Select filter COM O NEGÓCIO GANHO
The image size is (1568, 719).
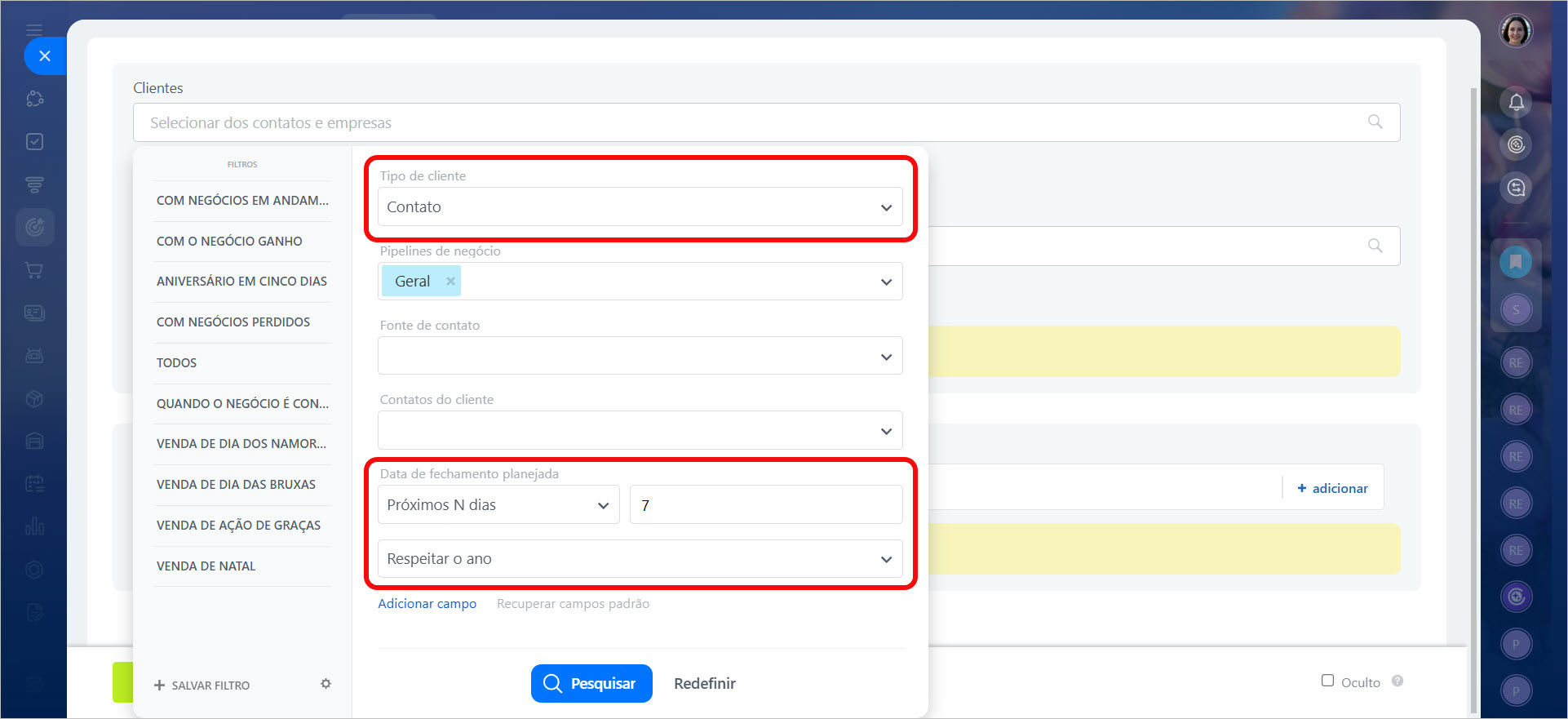242,242
